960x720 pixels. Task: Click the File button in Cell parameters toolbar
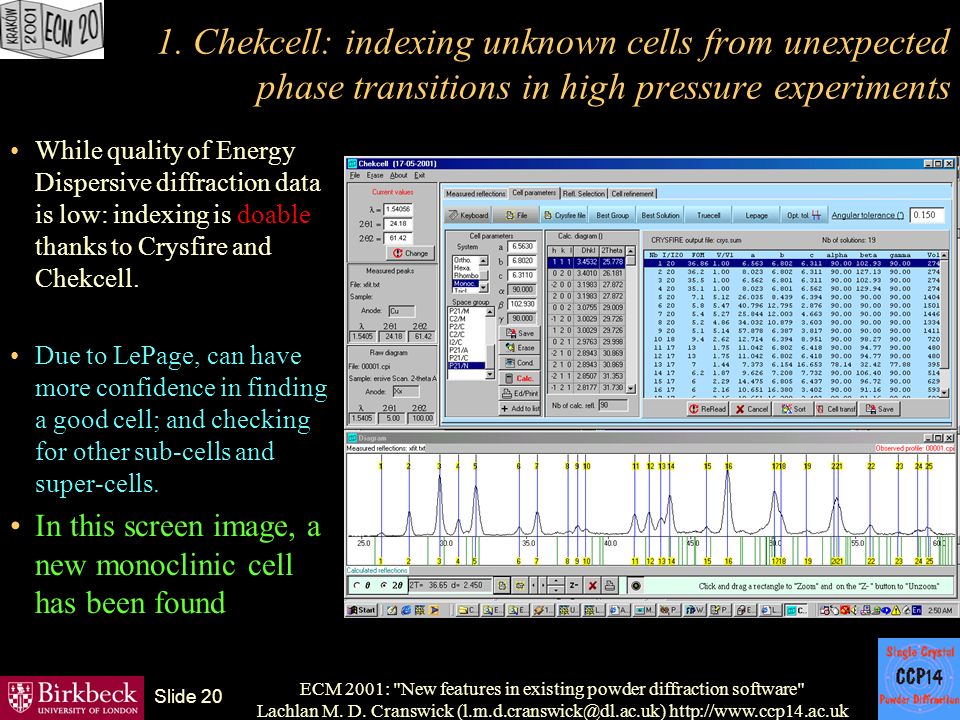[x=516, y=216]
